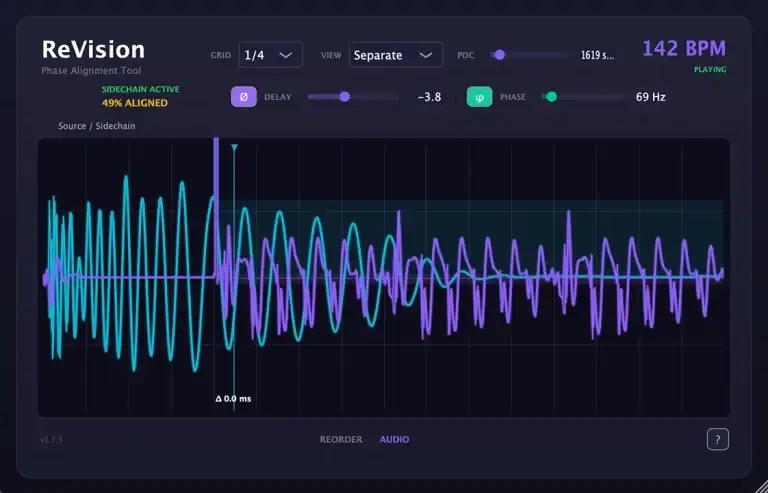Switch to the REORDER tab
The height and width of the screenshot is (493, 768).
(341, 440)
